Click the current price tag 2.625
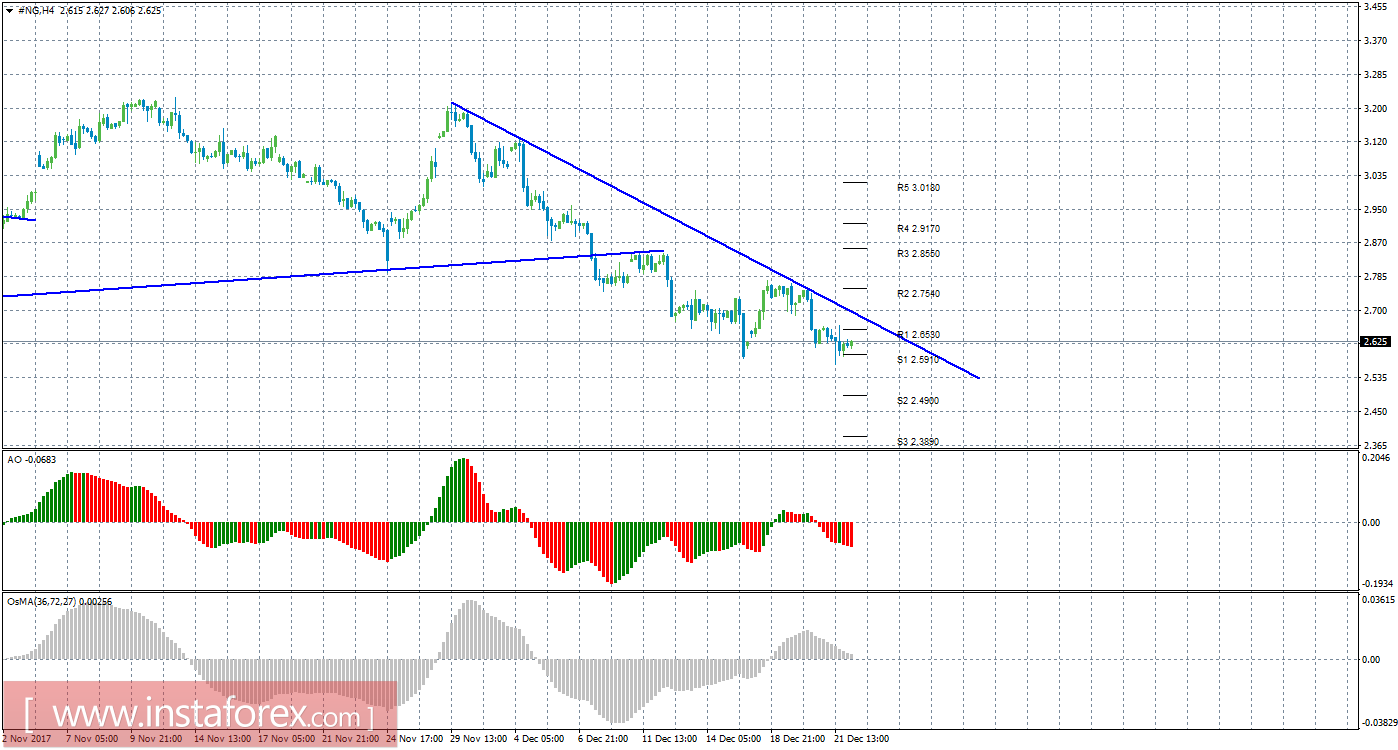Image resolution: width=1398 pixels, height=750 pixels. 1376,342
